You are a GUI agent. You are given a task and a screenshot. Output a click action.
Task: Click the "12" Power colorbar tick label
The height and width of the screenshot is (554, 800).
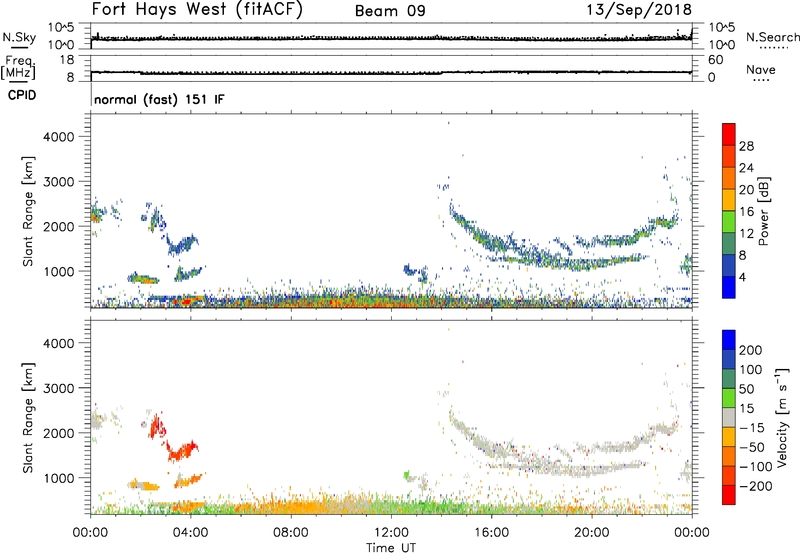click(746, 234)
